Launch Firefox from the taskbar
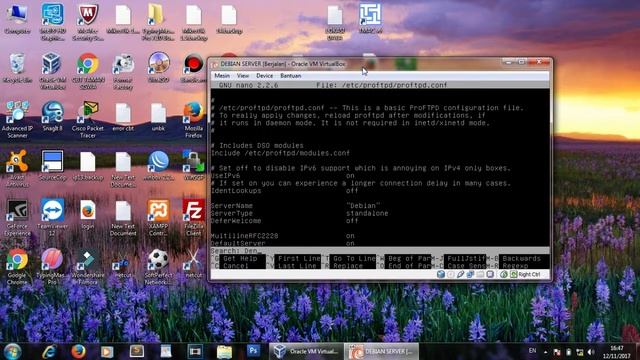The height and width of the screenshot is (360, 640). 78,351
